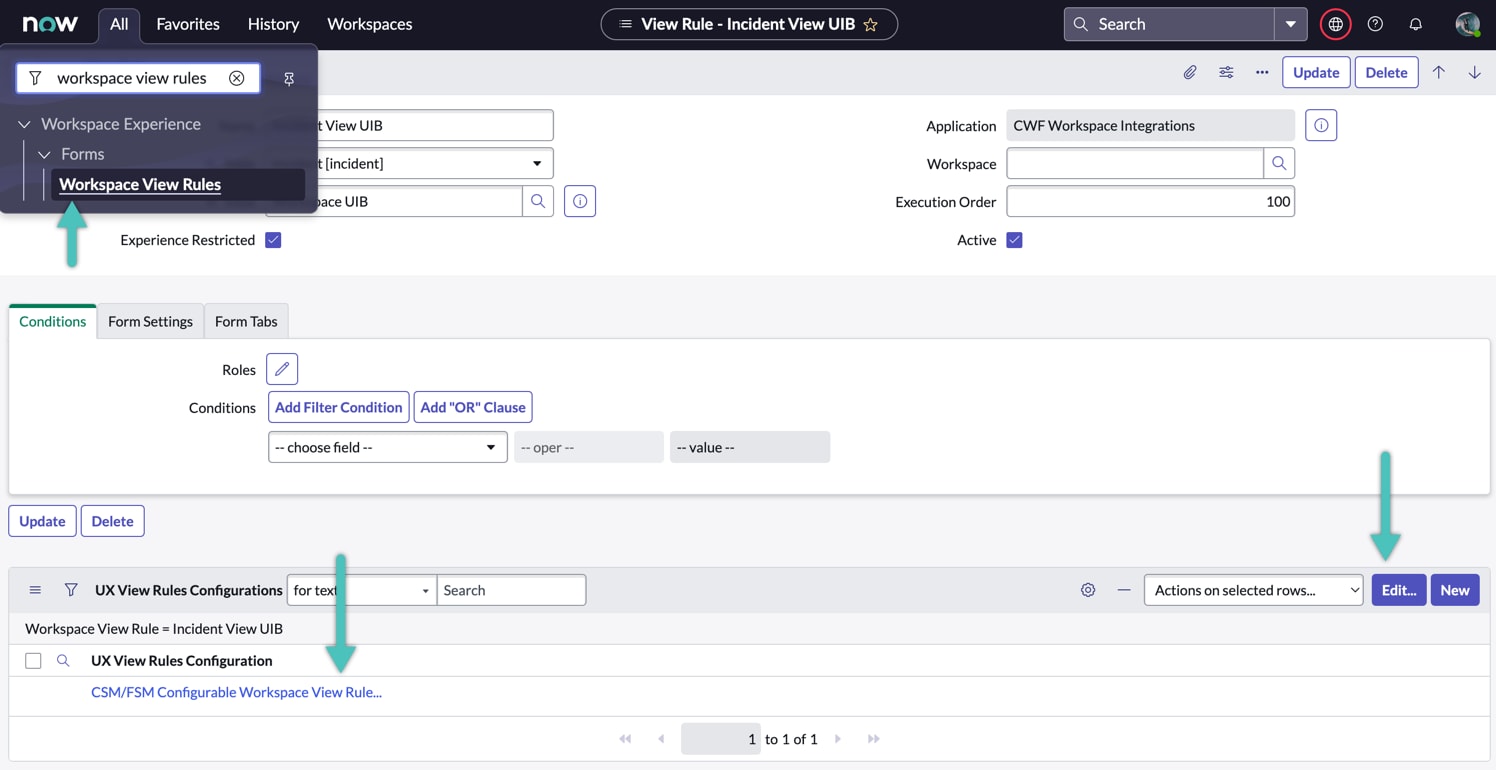Disable the Active checkbox
The width and height of the screenshot is (1496, 770).
click(1014, 240)
